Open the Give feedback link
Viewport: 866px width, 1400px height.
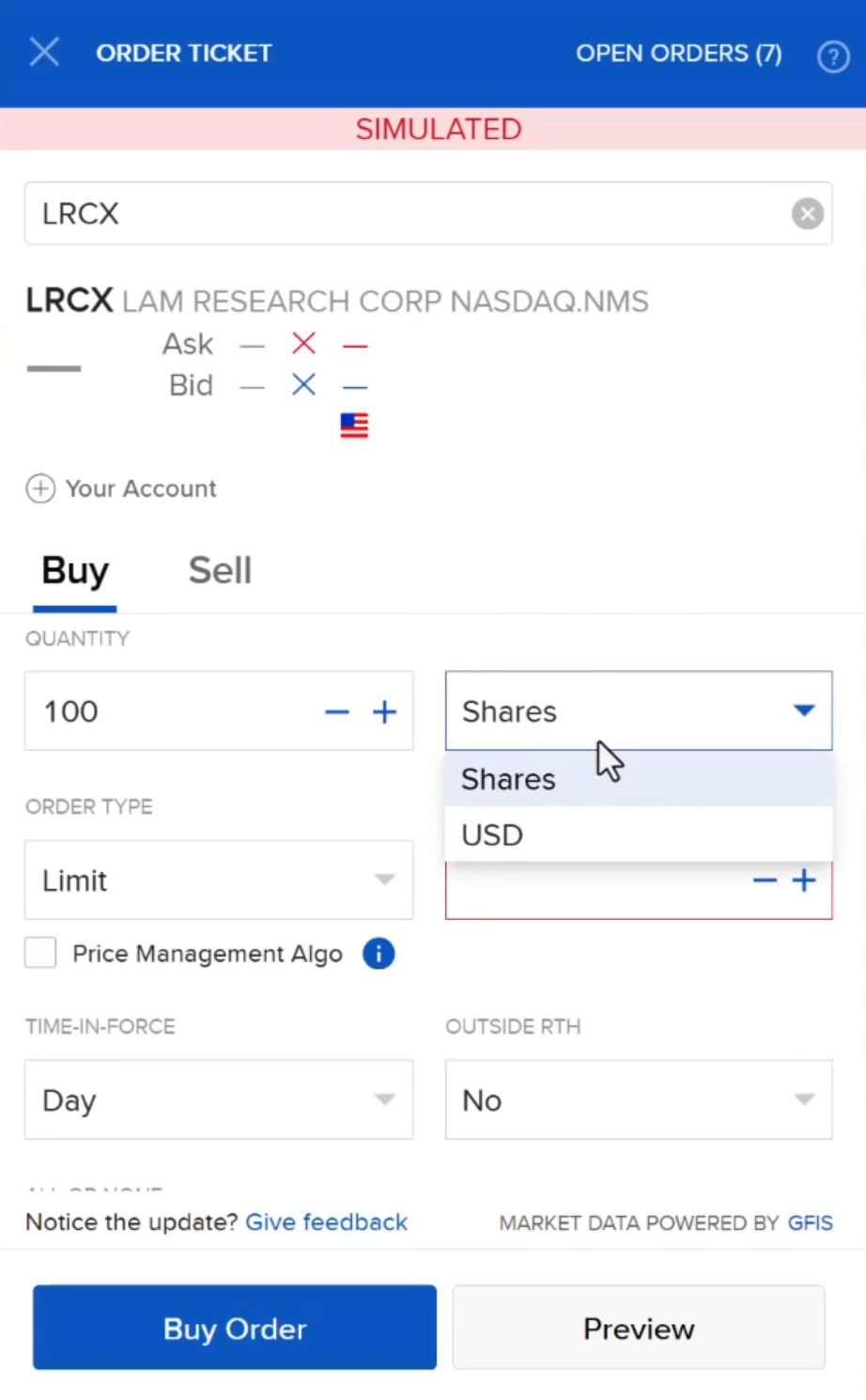pos(326,1222)
